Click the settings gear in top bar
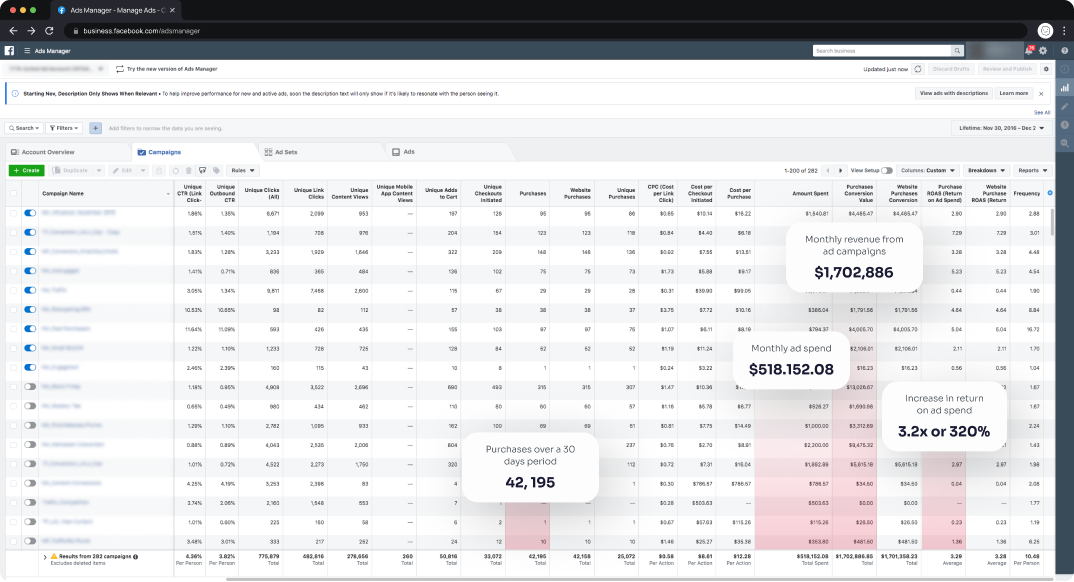 click(1043, 50)
